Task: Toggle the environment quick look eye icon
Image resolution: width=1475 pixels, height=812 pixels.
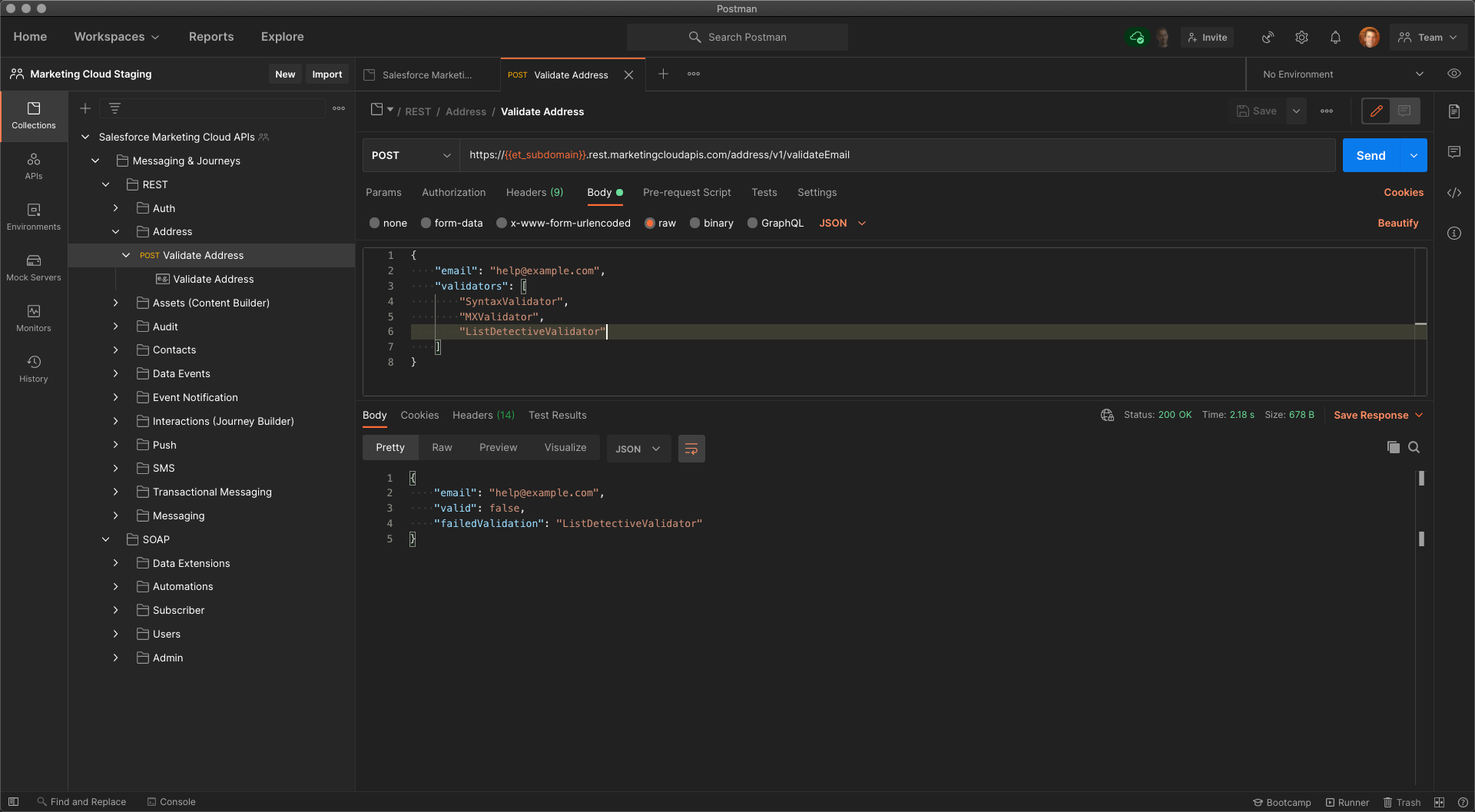Action: tap(1454, 74)
